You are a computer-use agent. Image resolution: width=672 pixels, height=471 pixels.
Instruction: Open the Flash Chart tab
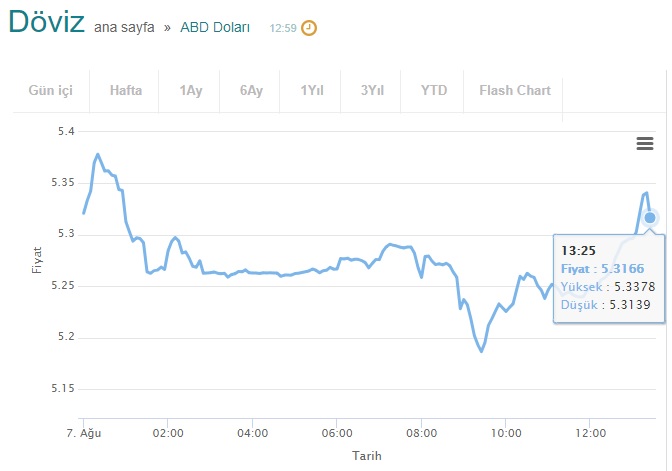point(513,90)
